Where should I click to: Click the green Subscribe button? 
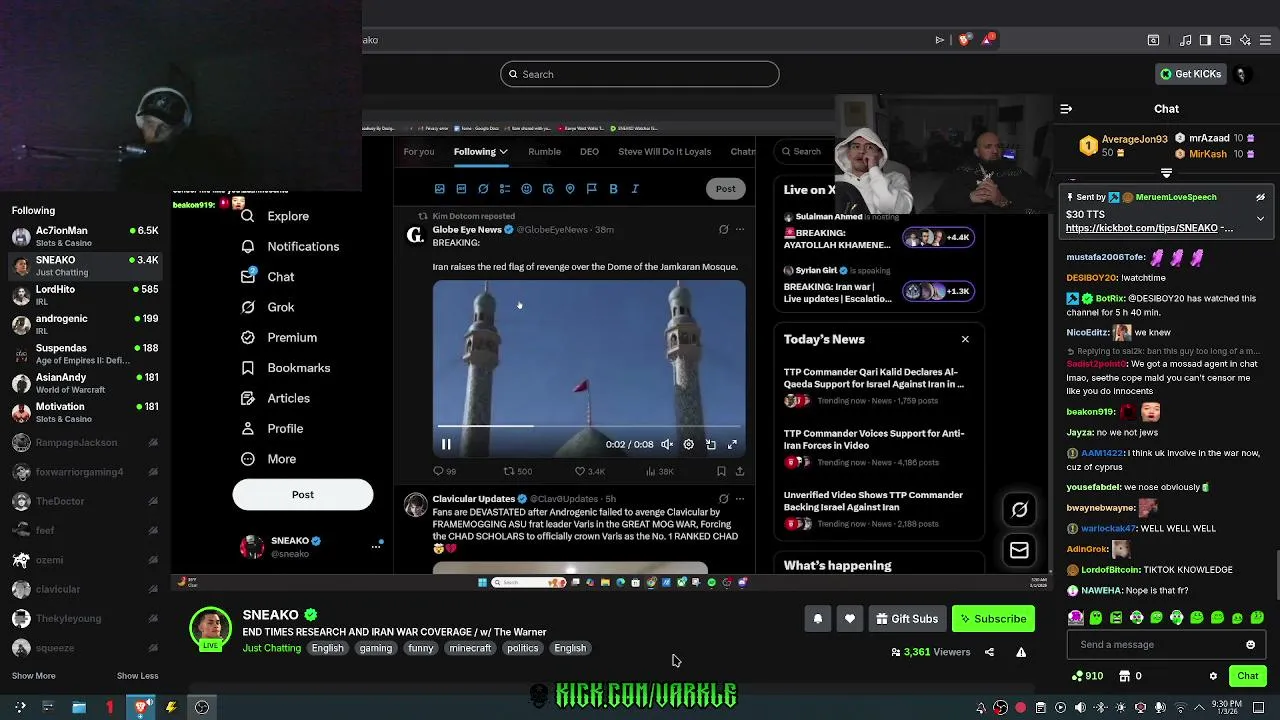click(x=993, y=619)
